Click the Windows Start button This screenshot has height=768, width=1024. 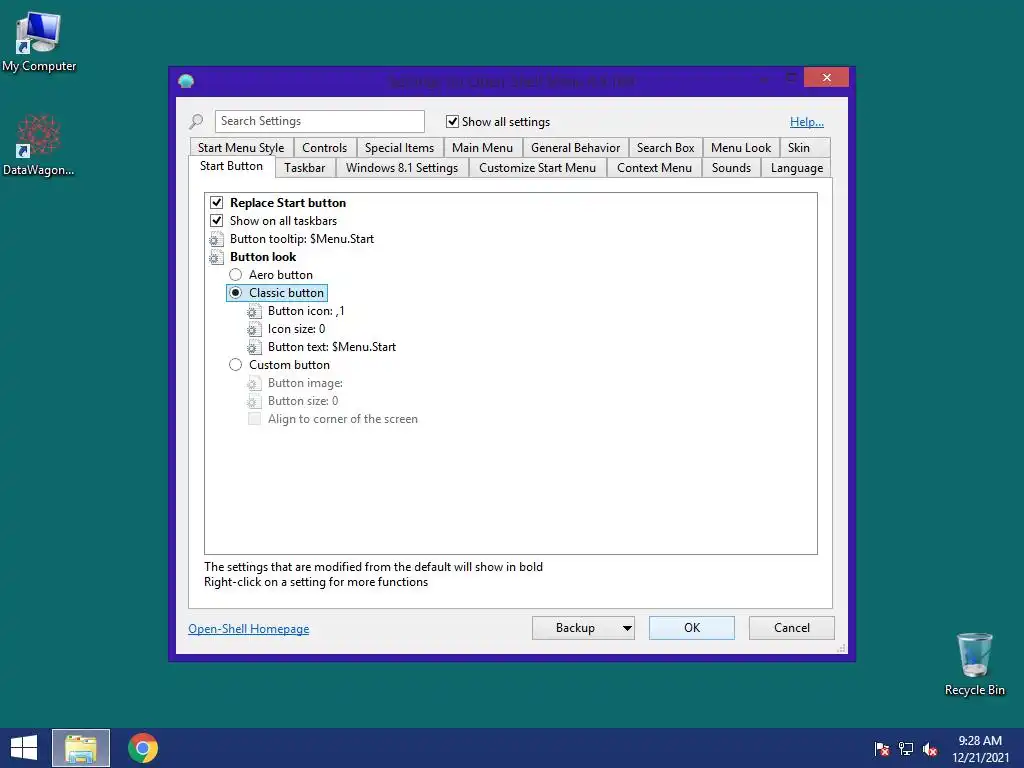(24, 748)
